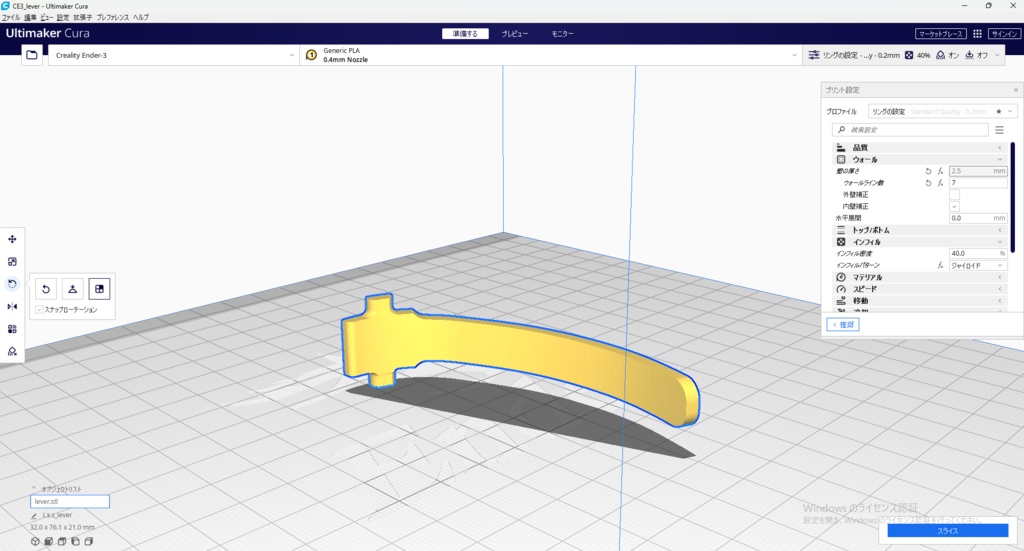The height and width of the screenshot is (551, 1024).
Task: Open Creality Ender-3 printer dropdown
Action: click(x=173, y=55)
